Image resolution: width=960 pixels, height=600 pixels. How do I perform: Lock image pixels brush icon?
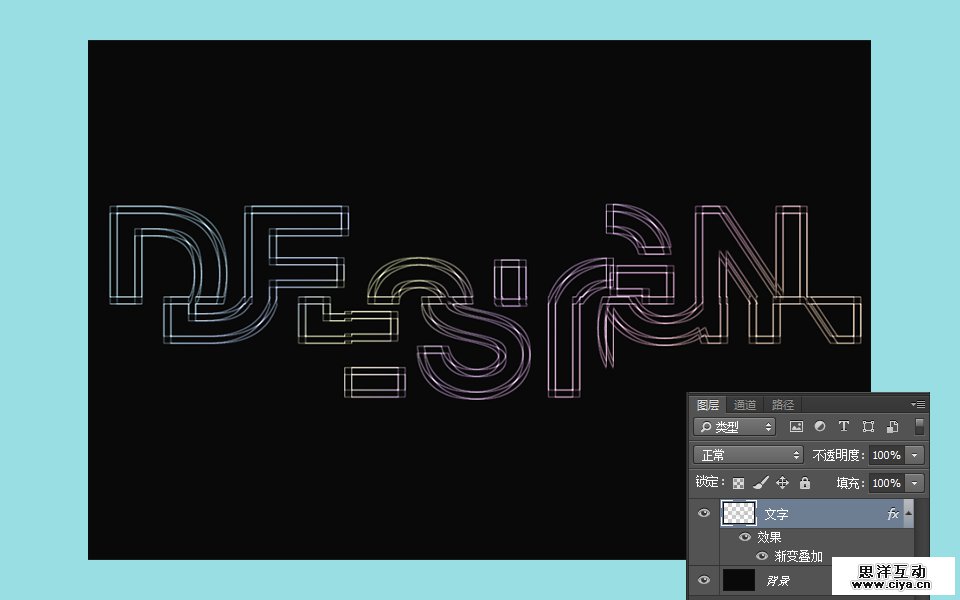(760, 483)
